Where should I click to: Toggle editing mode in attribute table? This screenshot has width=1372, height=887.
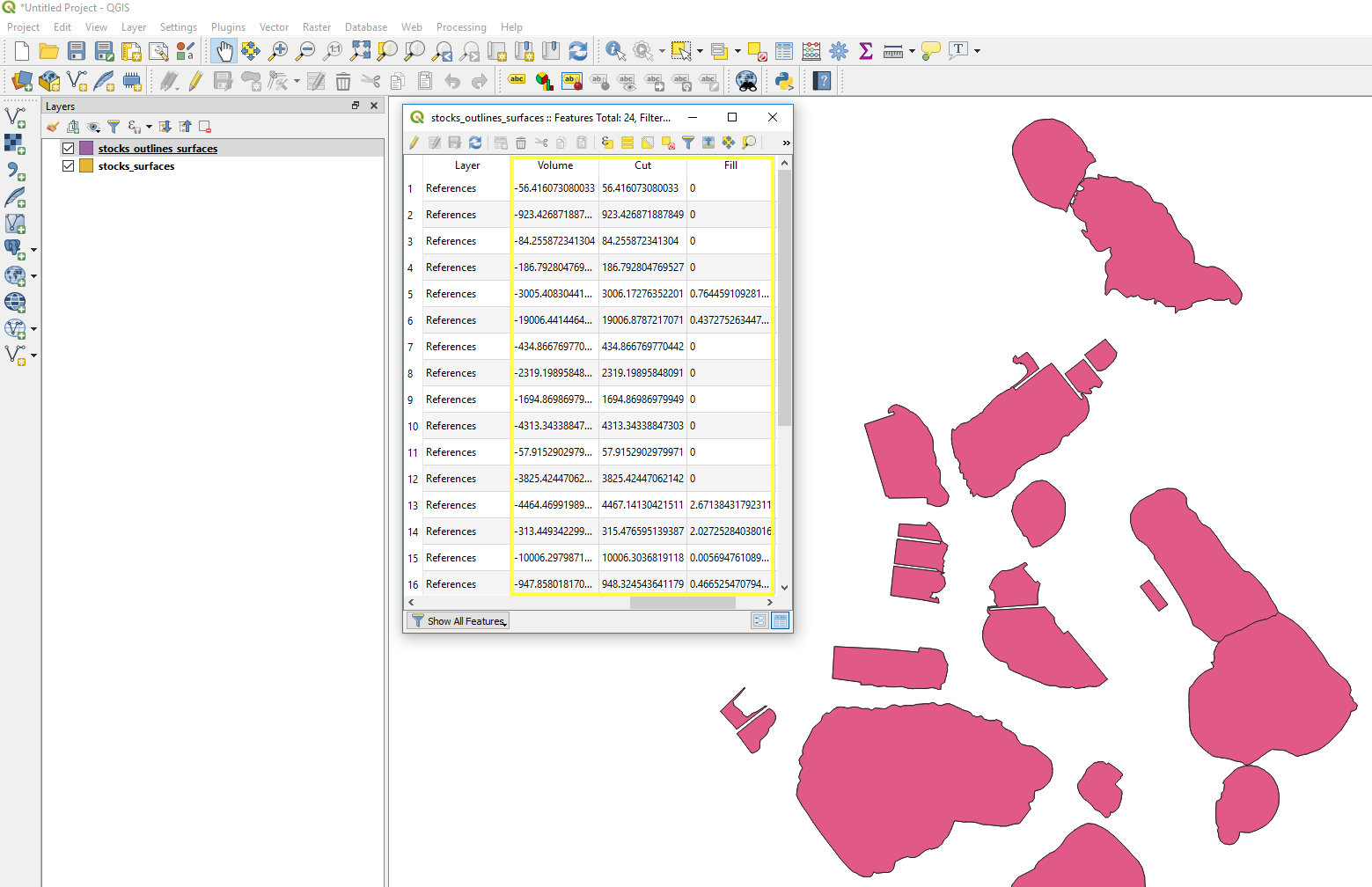(415, 143)
